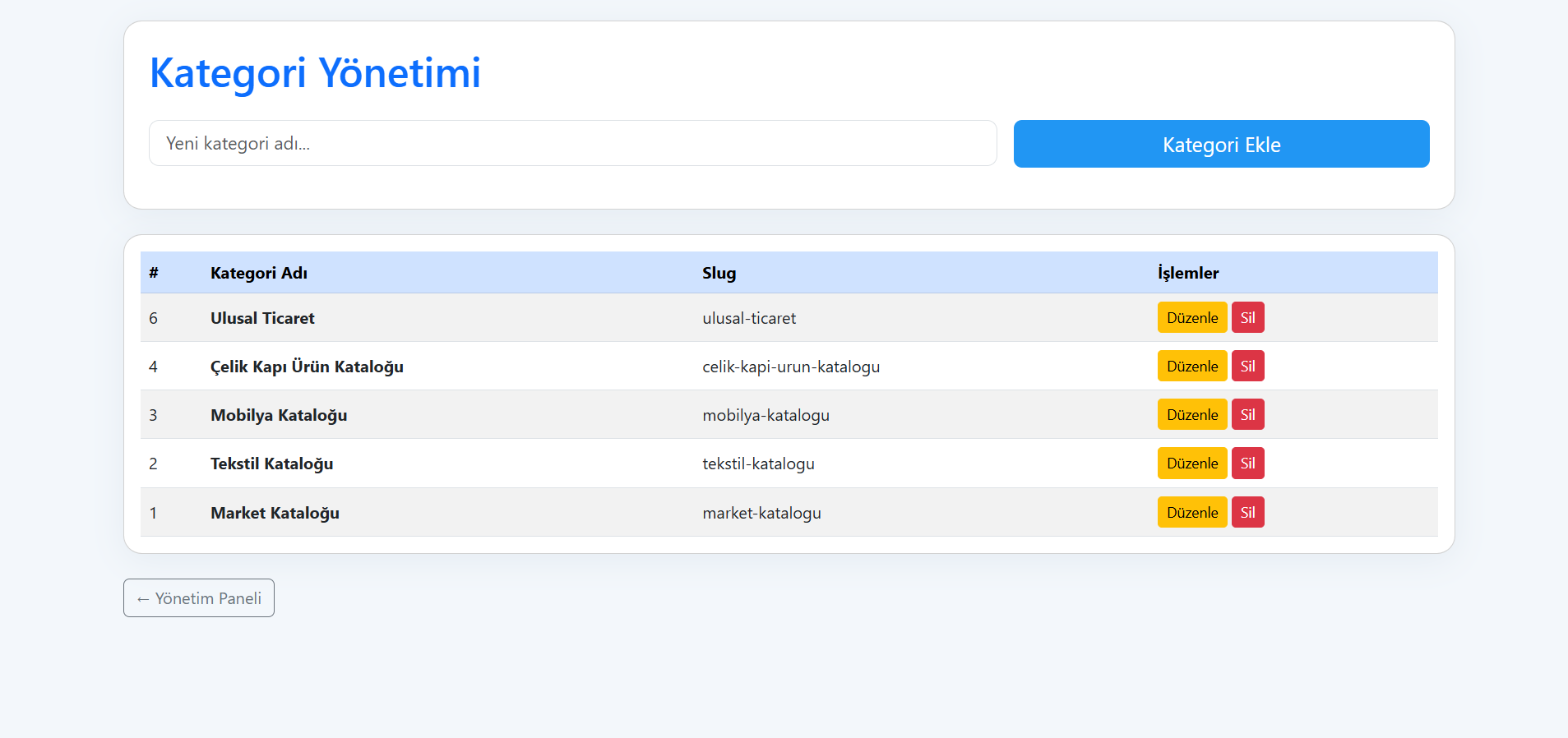Delete the Mobilya Kataloğu category
The height and width of the screenshot is (738, 1568).
click(x=1247, y=414)
